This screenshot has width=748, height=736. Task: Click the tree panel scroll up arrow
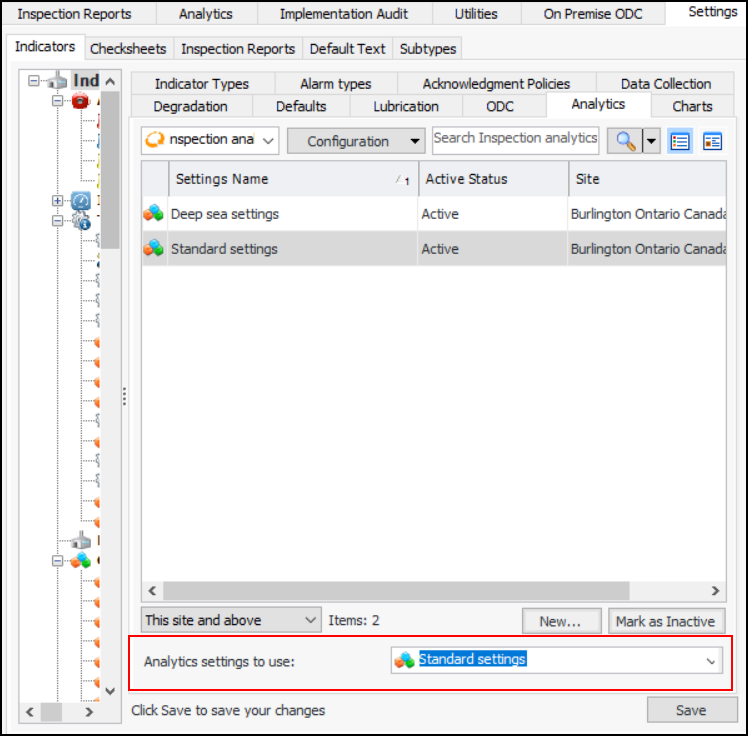coord(110,81)
